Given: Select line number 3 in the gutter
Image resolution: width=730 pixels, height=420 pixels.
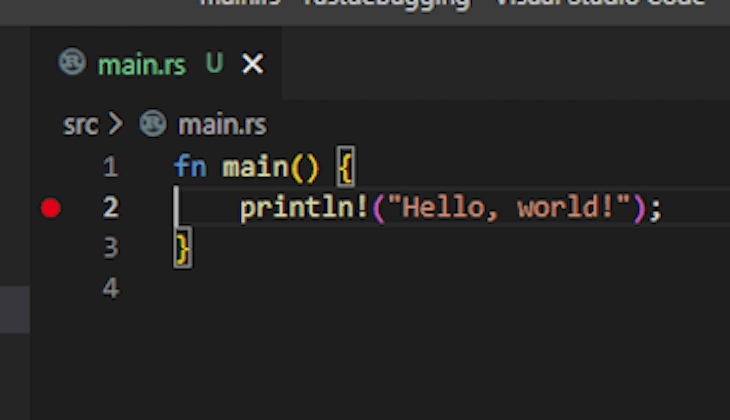Looking at the screenshot, I should (x=110, y=247).
